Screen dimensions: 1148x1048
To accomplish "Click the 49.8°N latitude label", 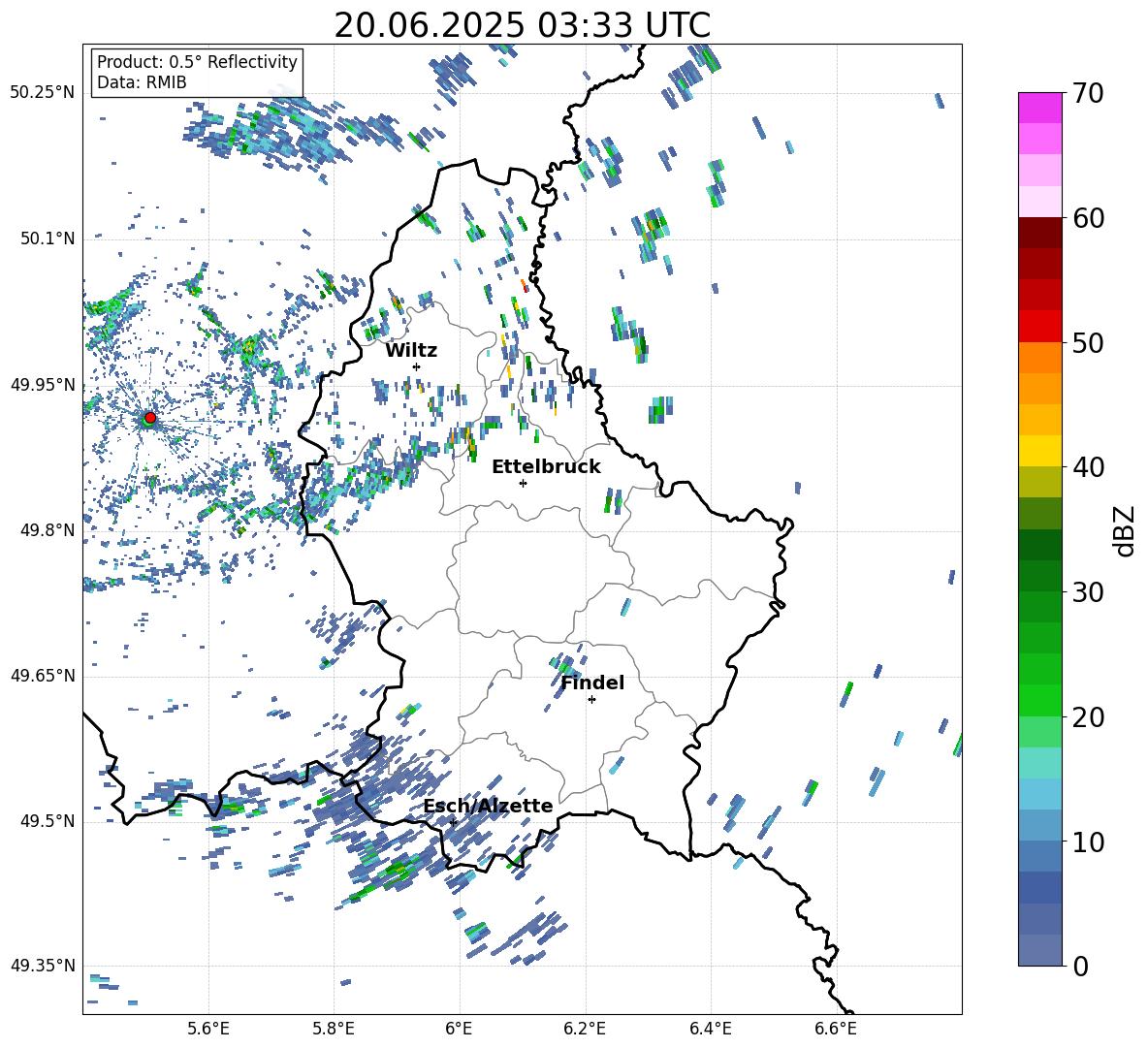I will coord(47,530).
